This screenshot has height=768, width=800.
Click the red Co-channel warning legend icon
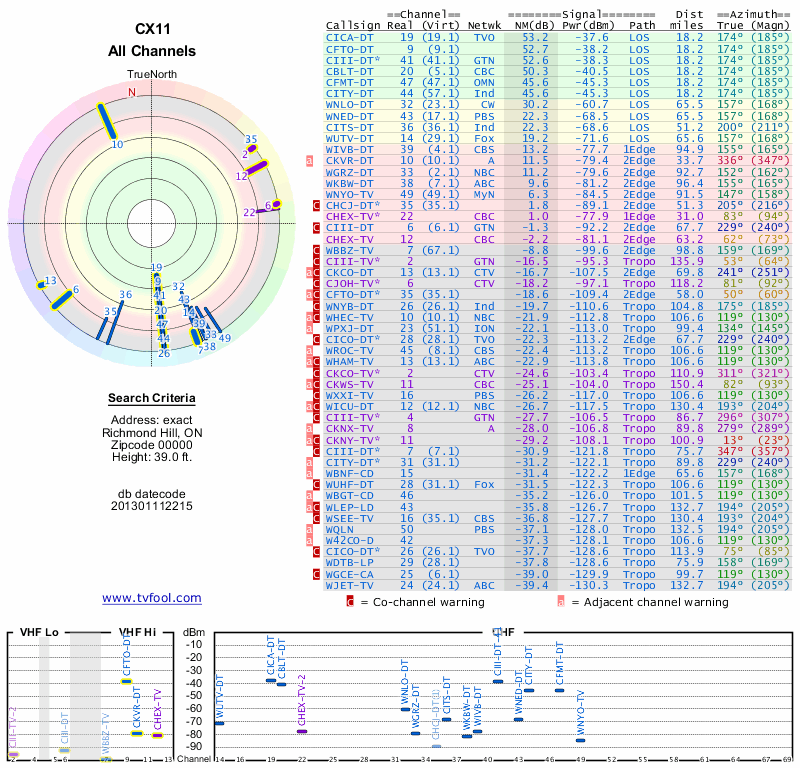350,601
